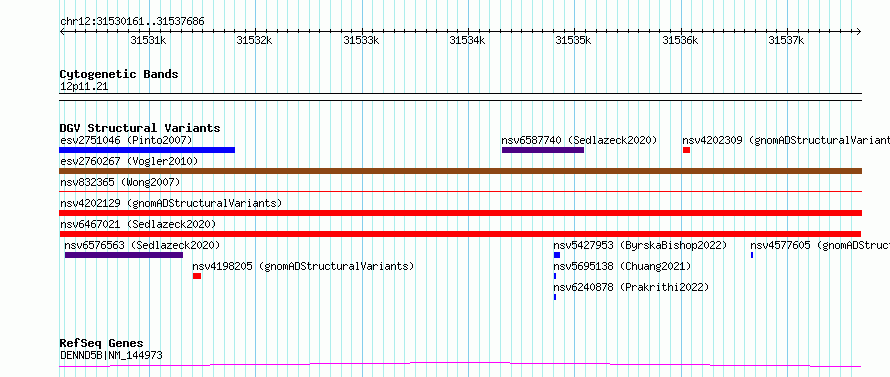This screenshot has height=377, width=890.
Task: Click the 12p11.21 cytogenetic band bar
Action: tap(460, 97)
